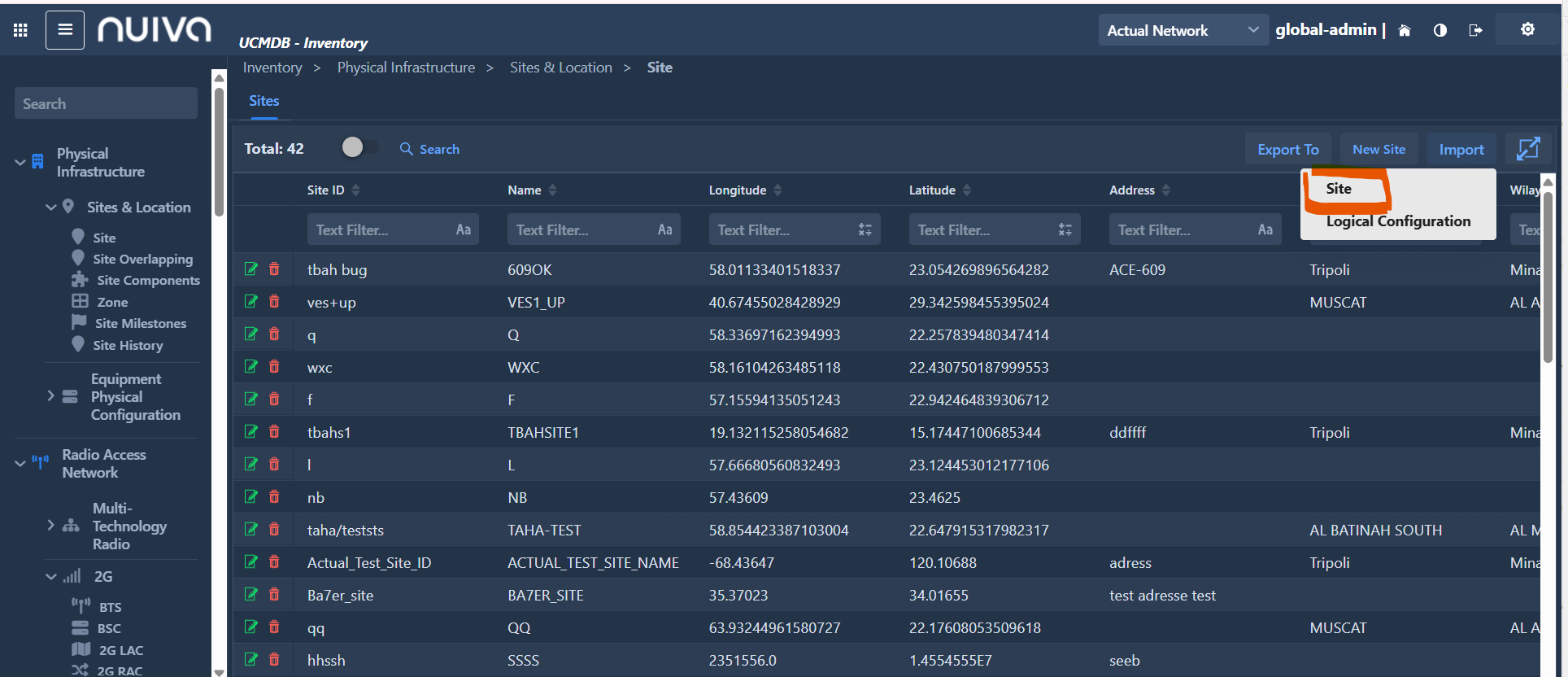Viewport: 1568px width, 677px height.
Task: Toggle dark/light theme contrast icon
Action: coord(1440,30)
